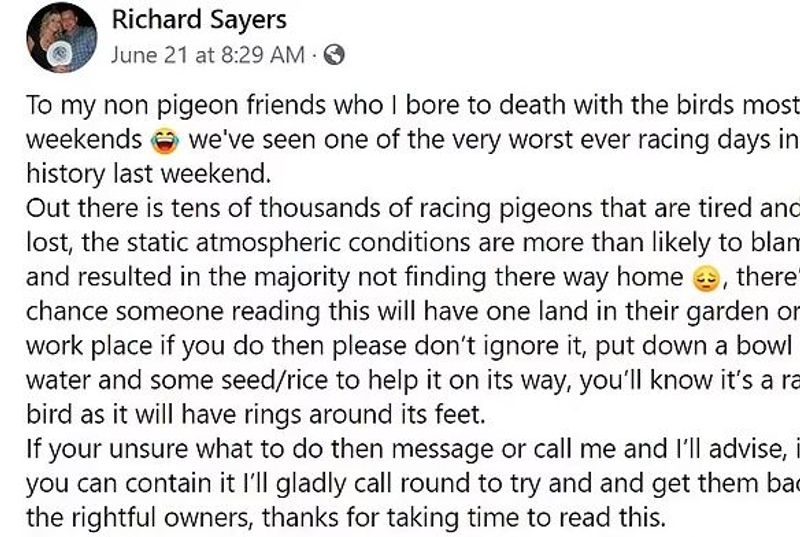This screenshot has height=537, width=800.
Task: Click the globe public audience icon
Action: (334, 55)
